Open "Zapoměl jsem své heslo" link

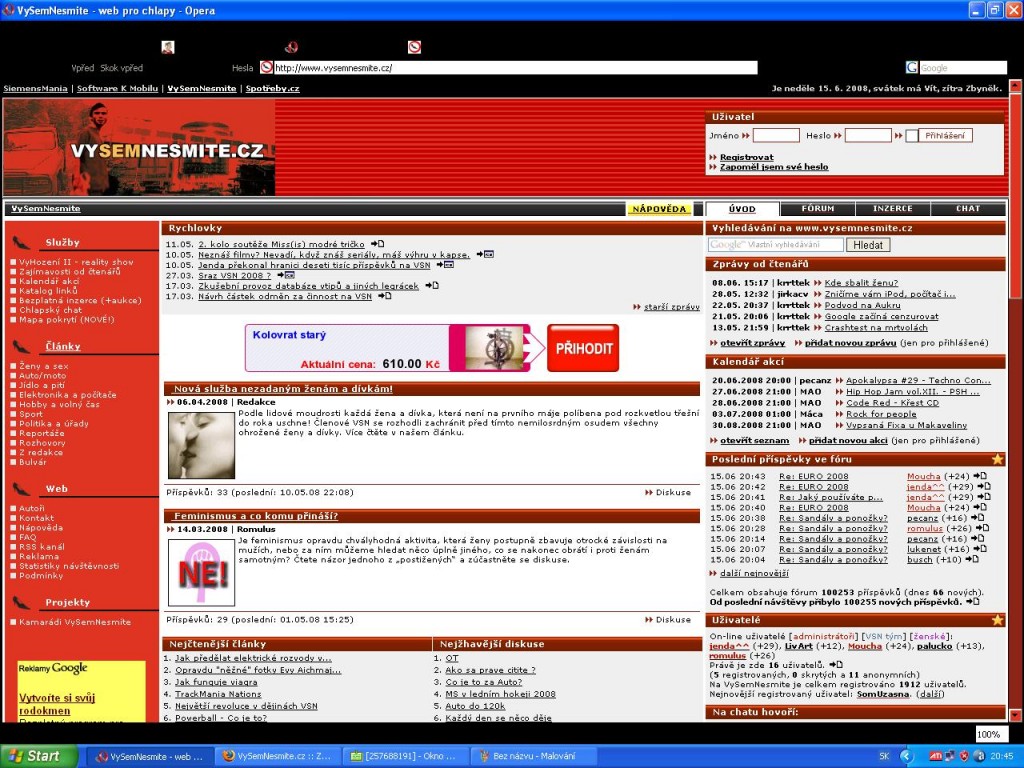[774, 167]
